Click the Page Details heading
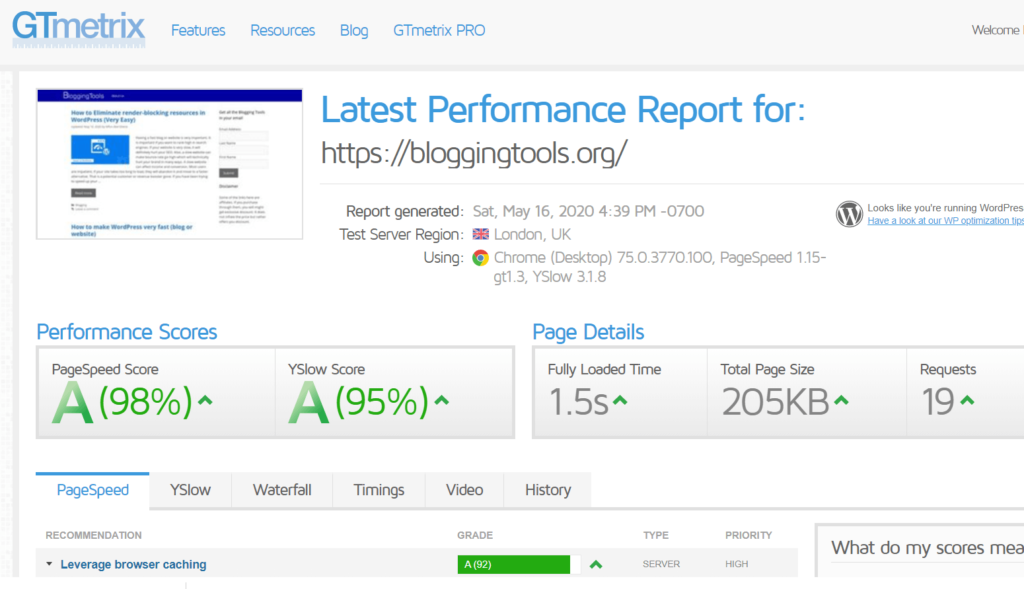Image resolution: width=1024 pixels, height=589 pixels. point(588,332)
